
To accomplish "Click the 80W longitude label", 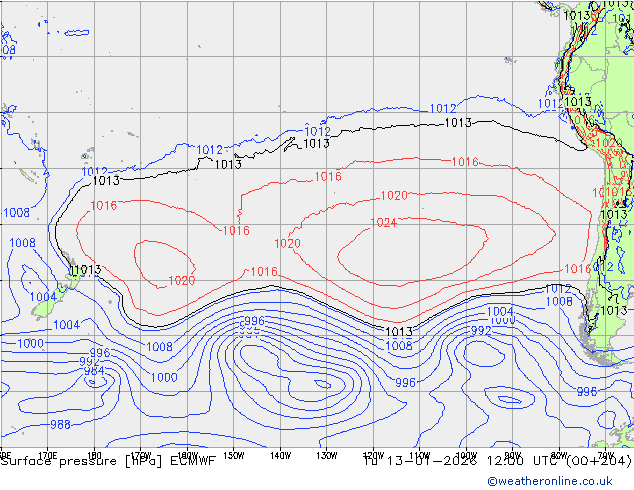I will 559,455.
